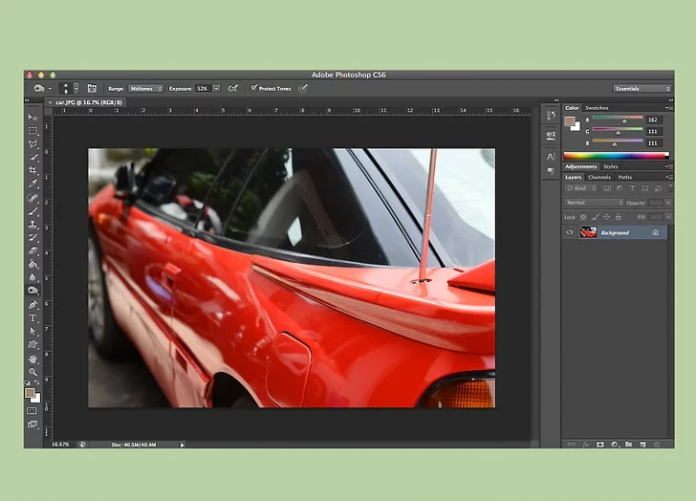
Task: Open the Essentials workspace dropdown
Action: tap(641, 88)
